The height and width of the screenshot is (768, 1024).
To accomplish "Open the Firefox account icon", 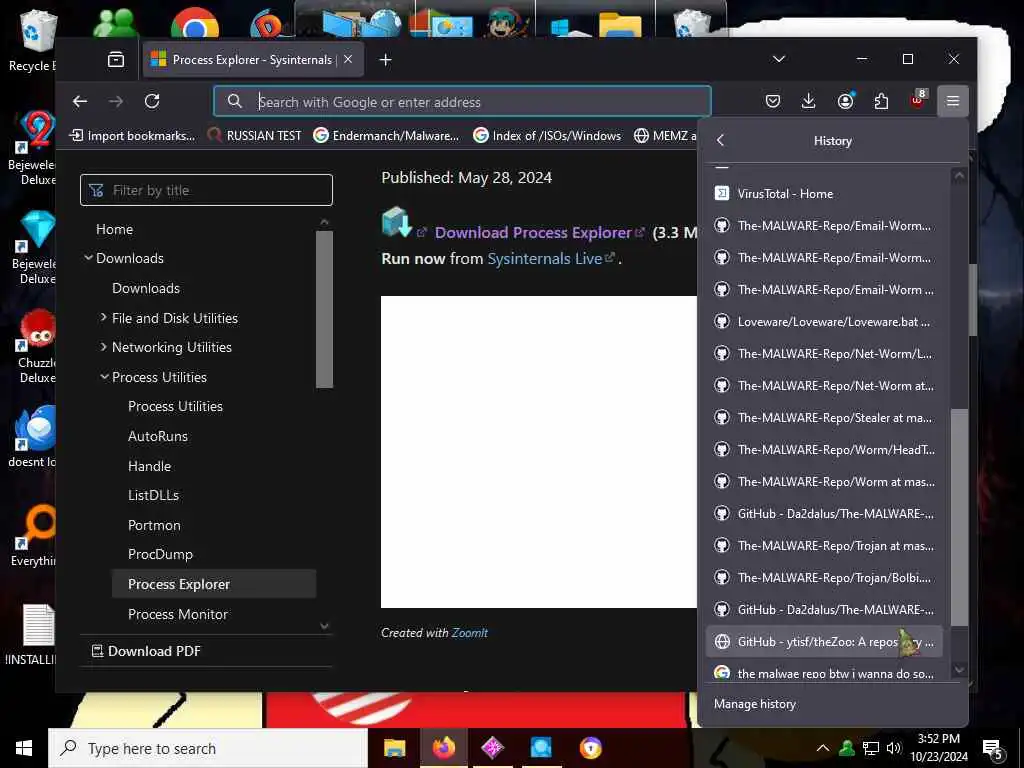I will tap(845, 101).
